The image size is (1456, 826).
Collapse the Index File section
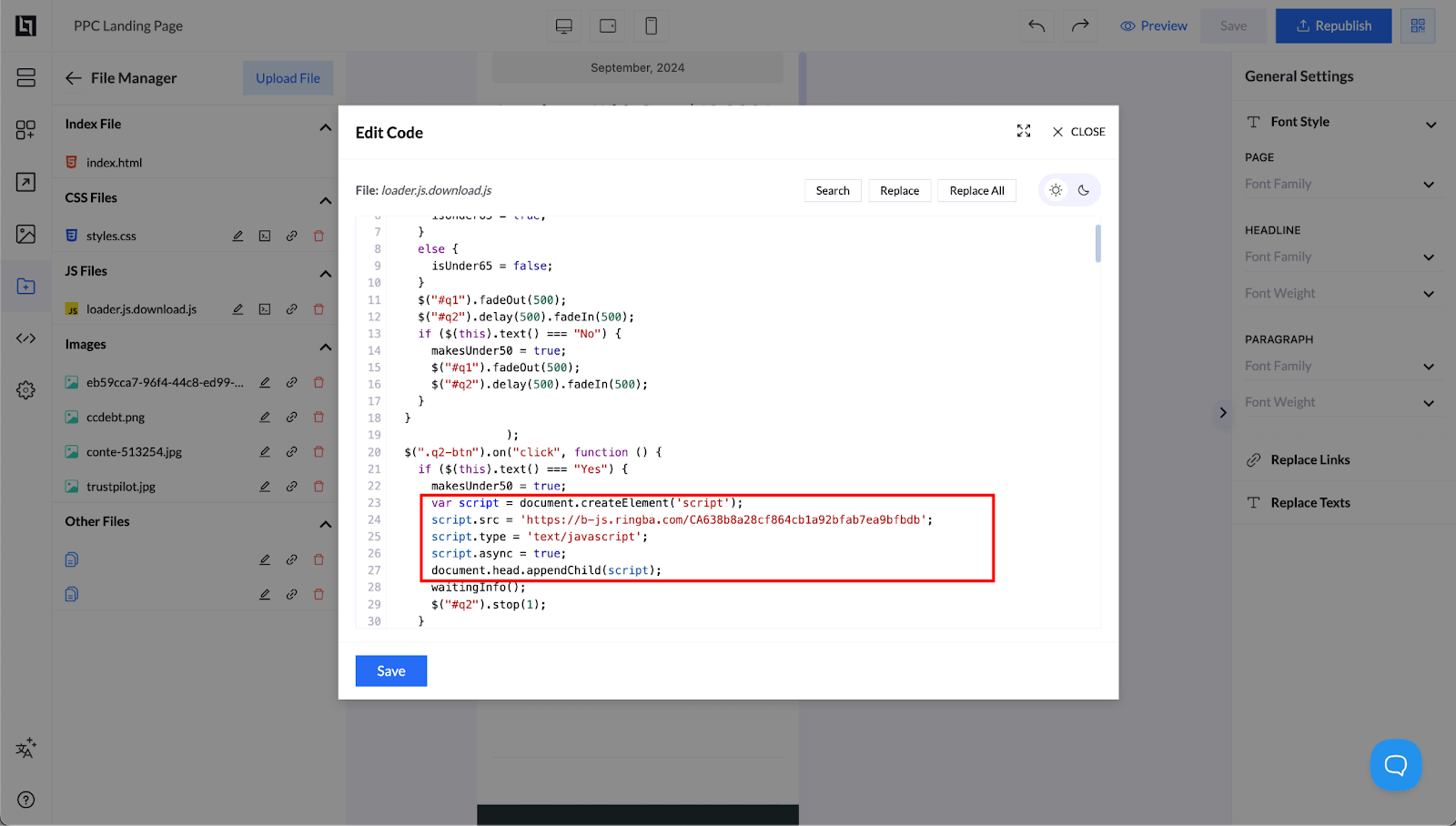pyautogui.click(x=325, y=127)
